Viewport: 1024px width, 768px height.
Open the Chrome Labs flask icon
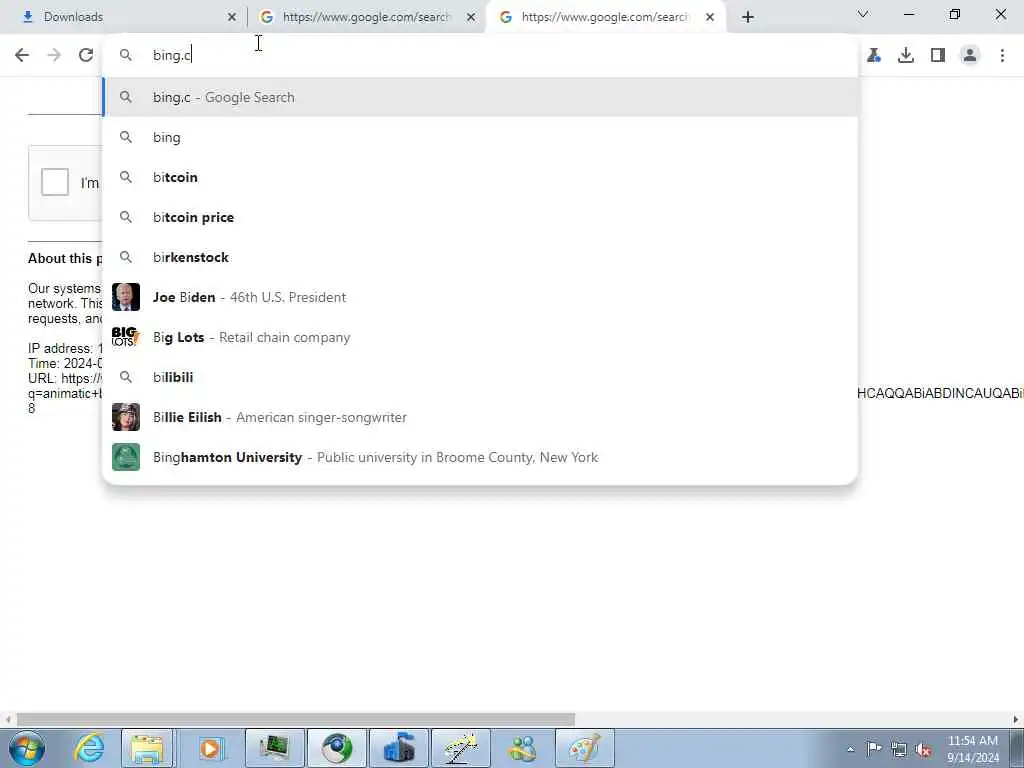point(874,56)
